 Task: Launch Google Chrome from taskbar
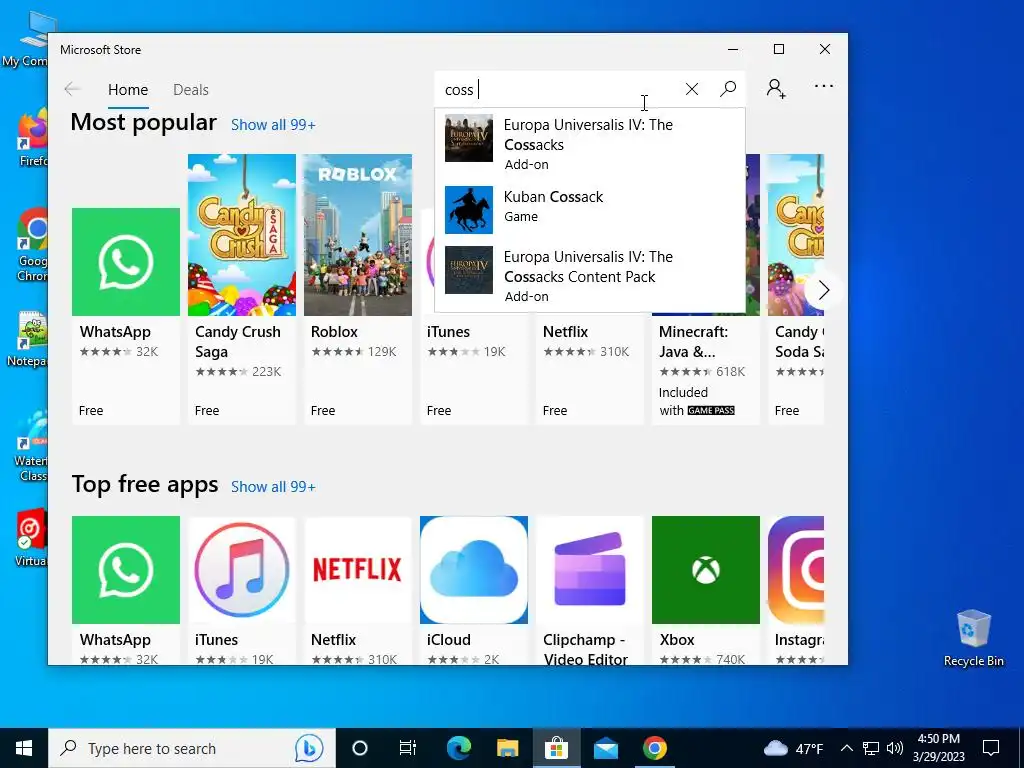pyautogui.click(x=655, y=748)
